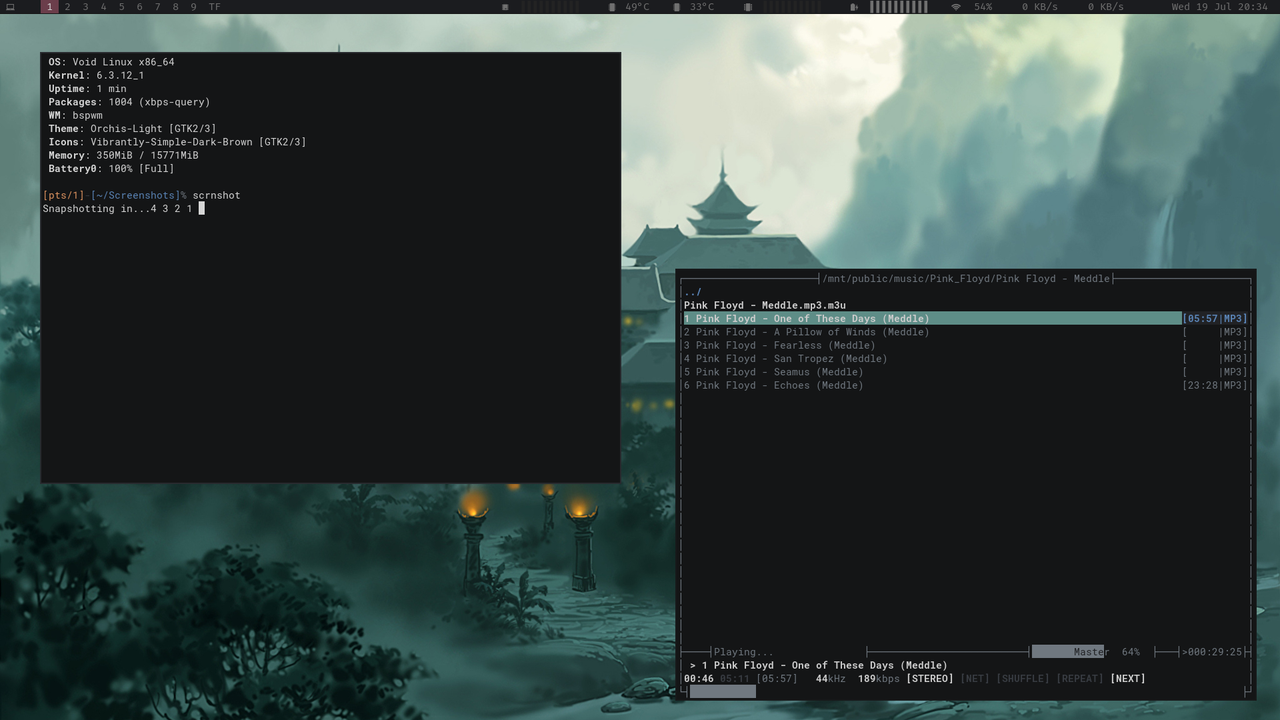1280x720 pixels.
Task: Click the 54% wifi strength value
Action: pos(983,7)
